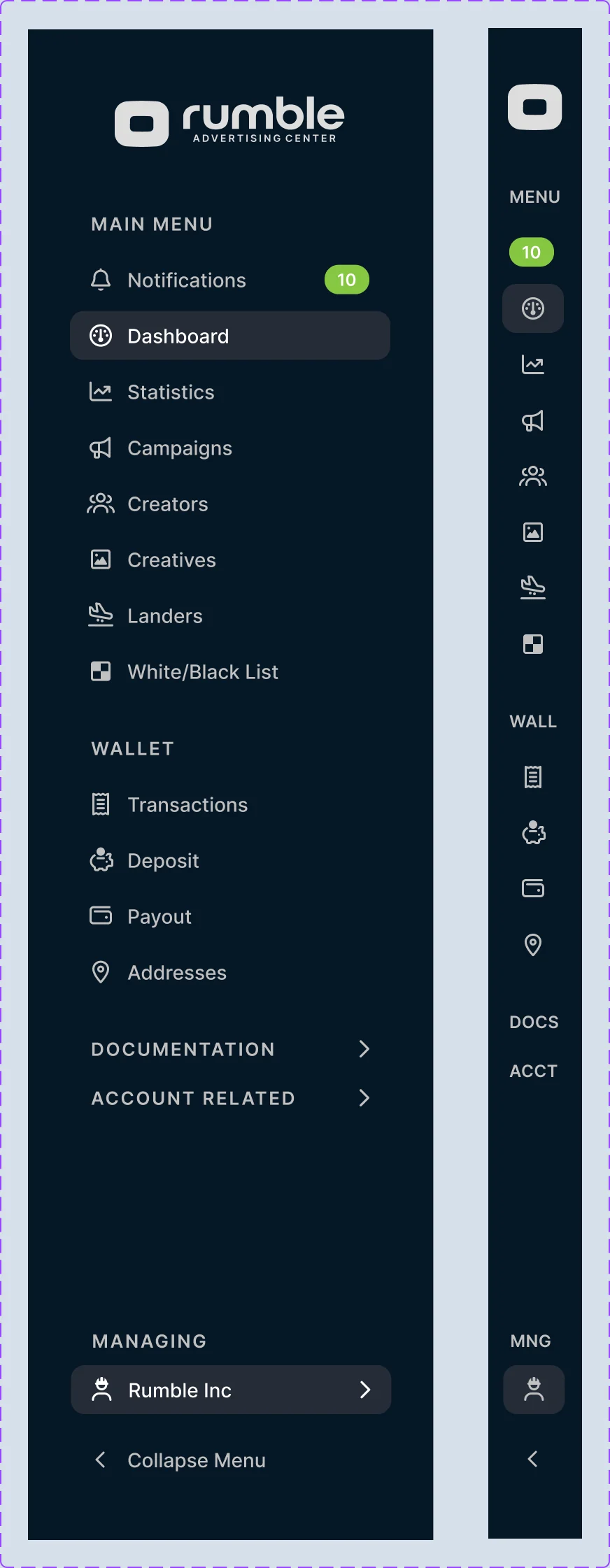Open Notifications in the expanded menu
The width and height of the screenshot is (610, 1568).
click(230, 280)
